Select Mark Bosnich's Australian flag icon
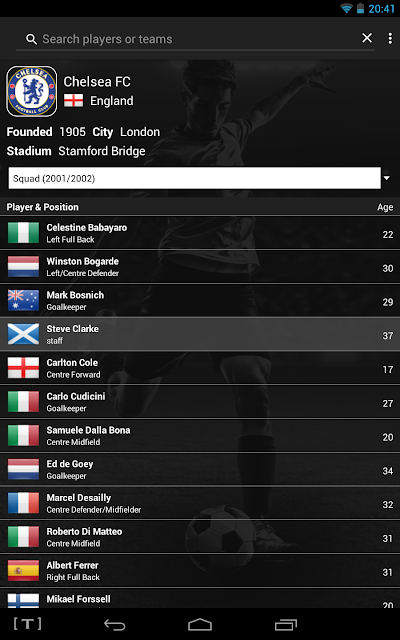Image resolution: width=400 pixels, height=640 pixels. point(23,300)
